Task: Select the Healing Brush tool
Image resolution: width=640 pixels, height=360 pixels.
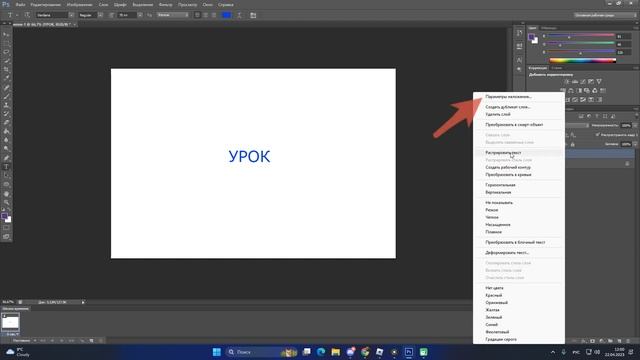Action: (x=6, y=88)
